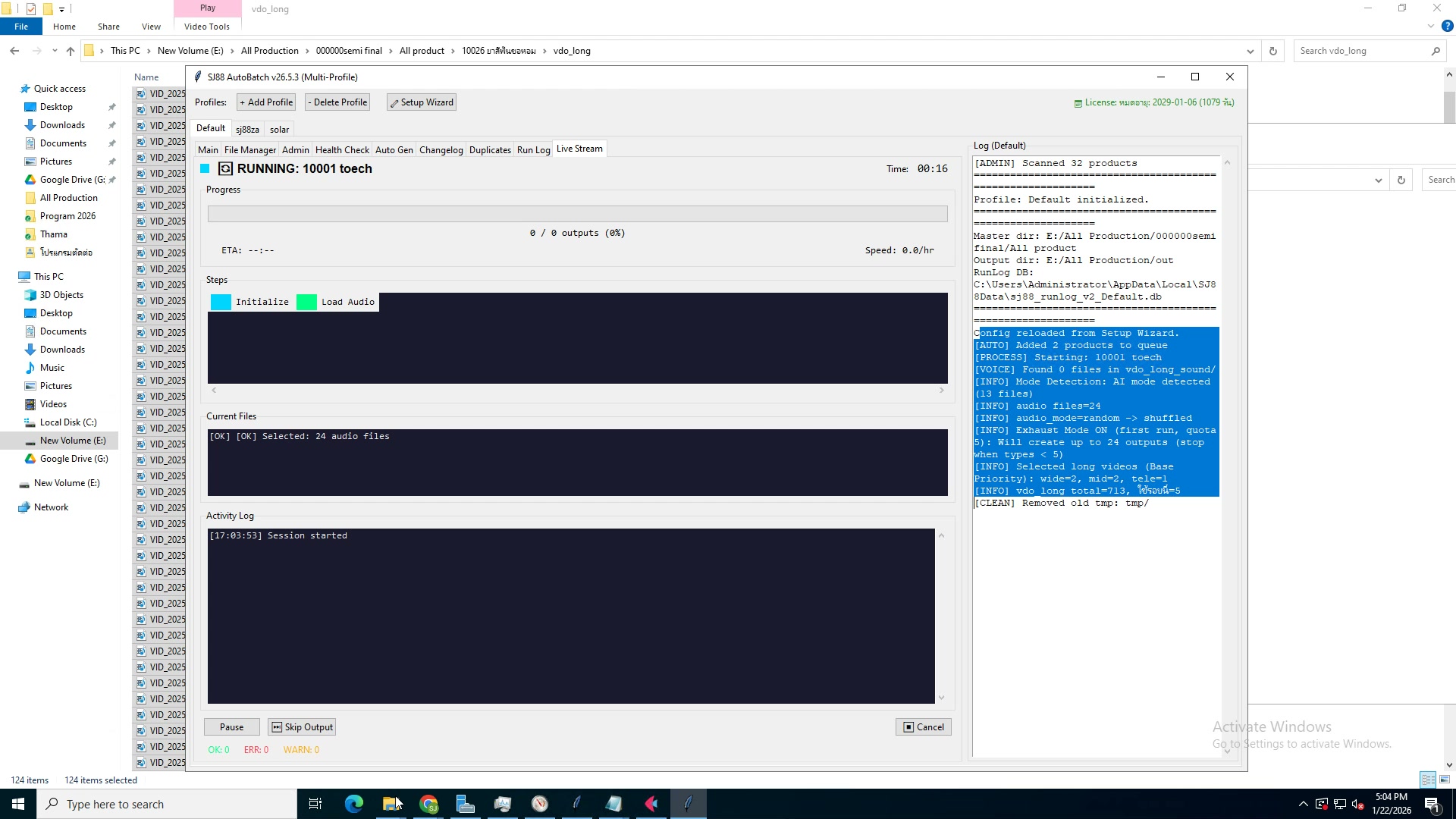Viewport: 1456px width, 819px height.
Task: Click the Setup Wizard wand button
Action: pos(422,102)
